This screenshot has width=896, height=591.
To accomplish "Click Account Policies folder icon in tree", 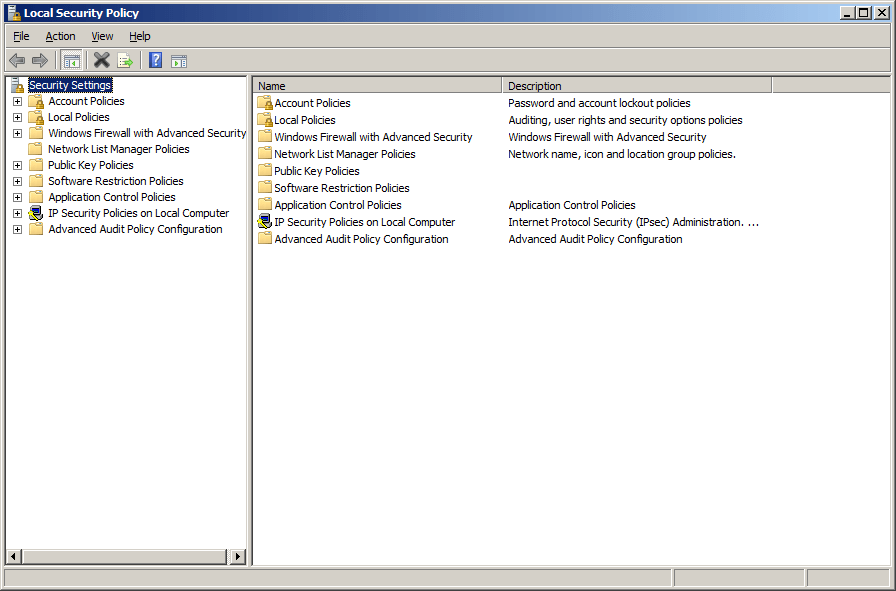I will tap(37, 101).
